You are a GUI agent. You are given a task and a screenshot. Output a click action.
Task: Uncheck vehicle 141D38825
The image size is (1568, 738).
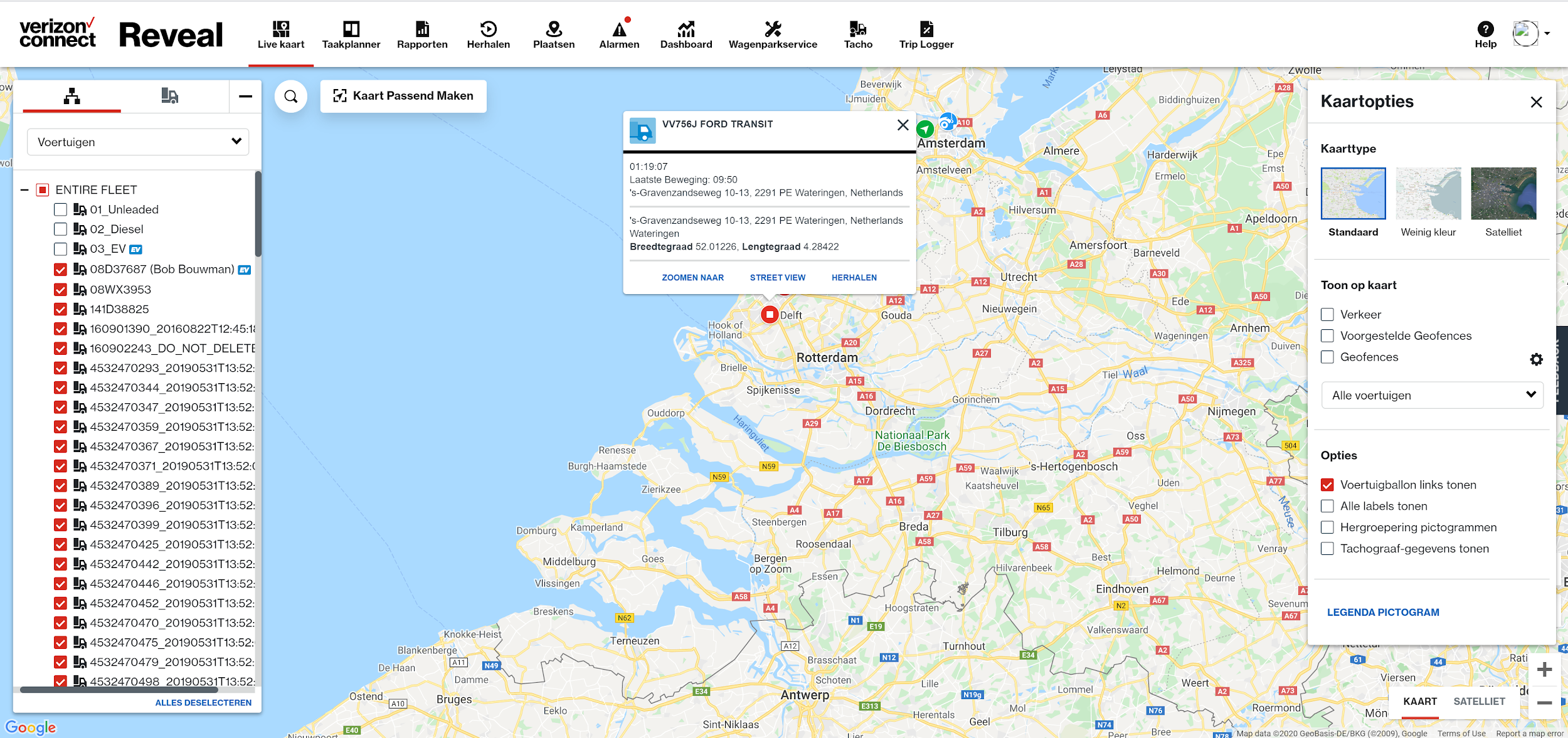click(x=60, y=309)
